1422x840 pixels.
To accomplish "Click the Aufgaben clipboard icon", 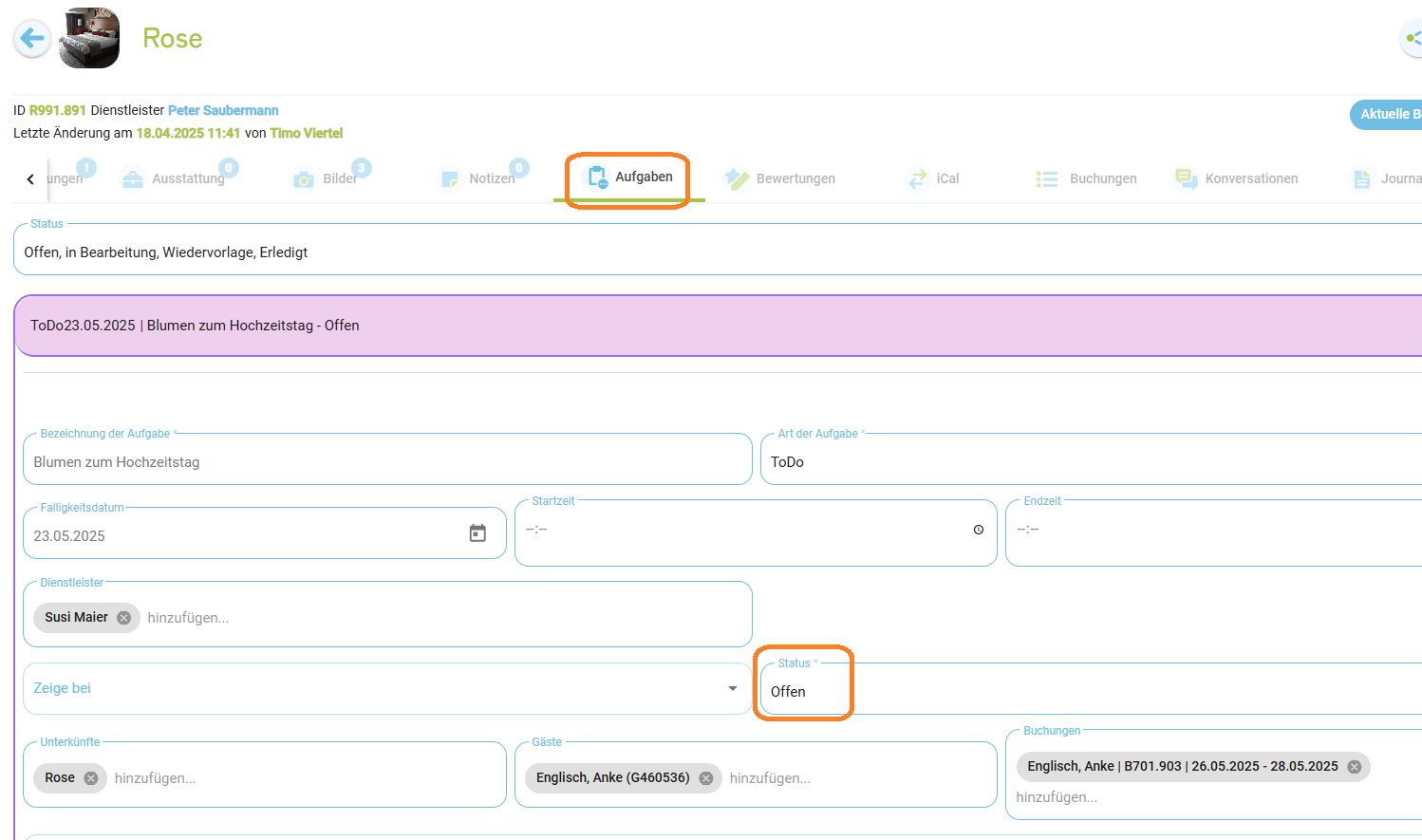I will click(x=597, y=177).
